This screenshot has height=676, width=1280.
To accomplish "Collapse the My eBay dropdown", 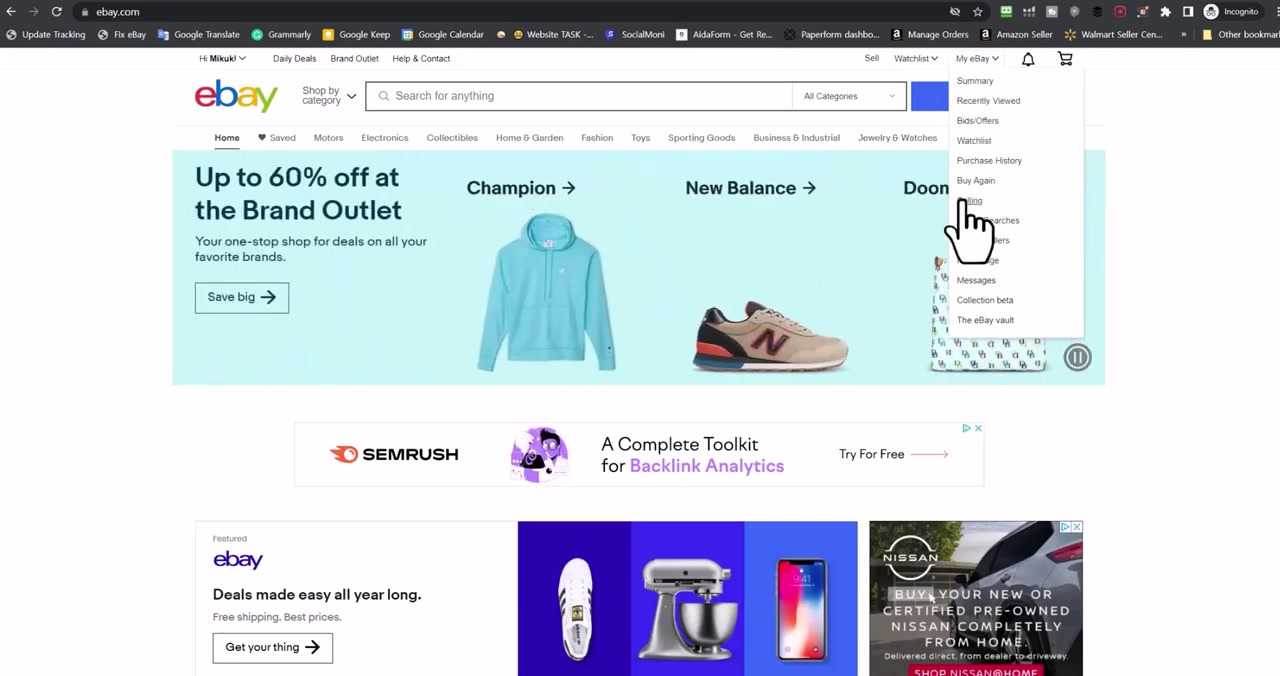I will tap(977, 59).
